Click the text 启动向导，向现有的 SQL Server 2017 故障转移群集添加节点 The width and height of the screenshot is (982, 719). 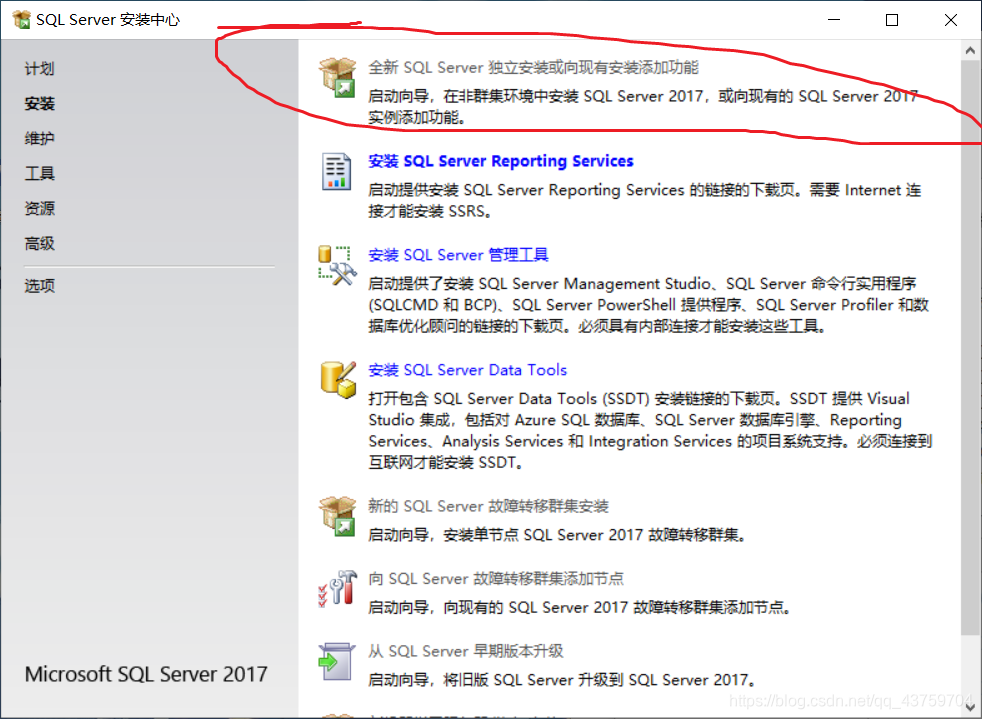(579, 608)
